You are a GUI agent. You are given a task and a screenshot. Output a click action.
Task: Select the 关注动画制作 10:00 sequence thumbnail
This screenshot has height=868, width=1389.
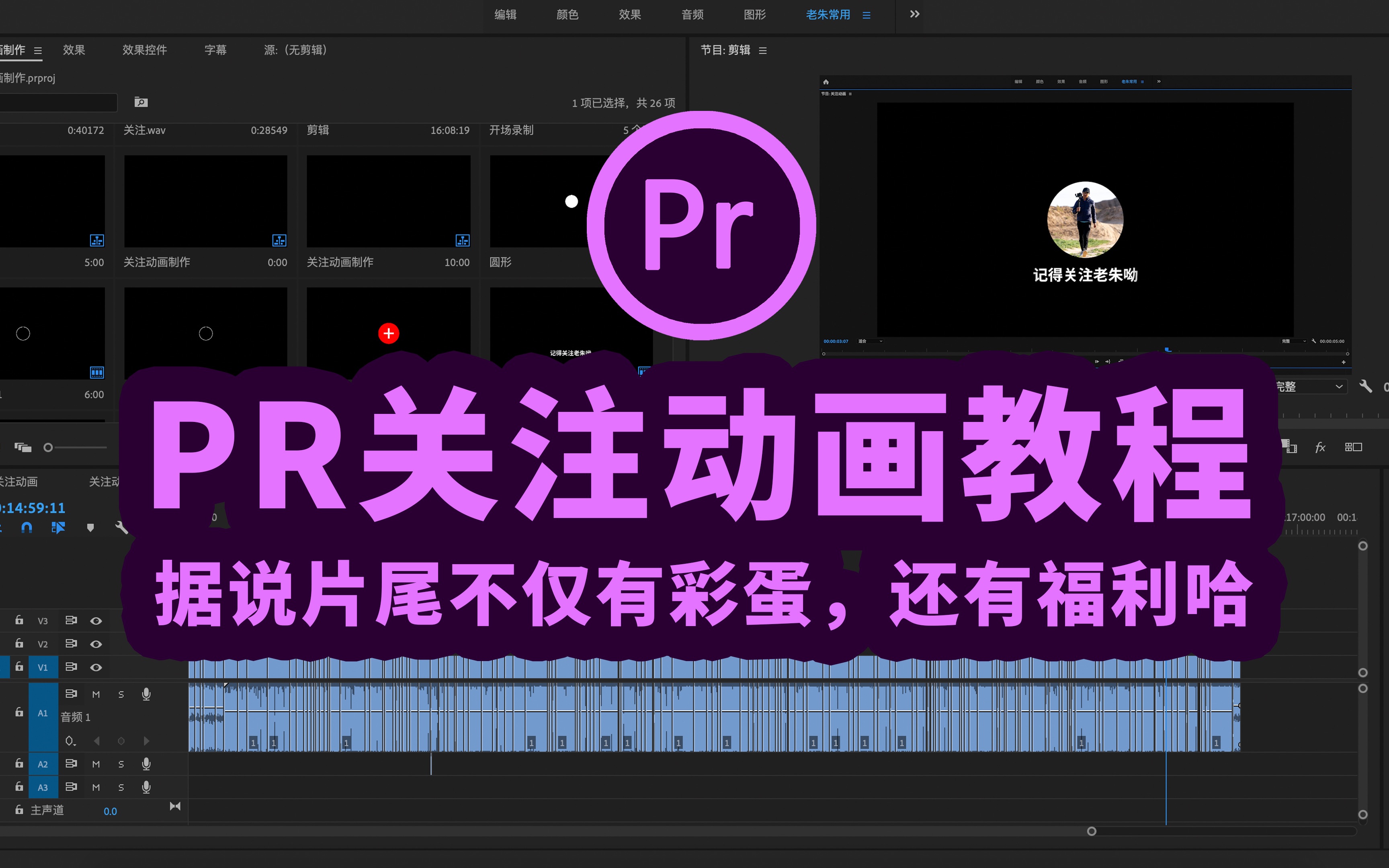click(389, 201)
